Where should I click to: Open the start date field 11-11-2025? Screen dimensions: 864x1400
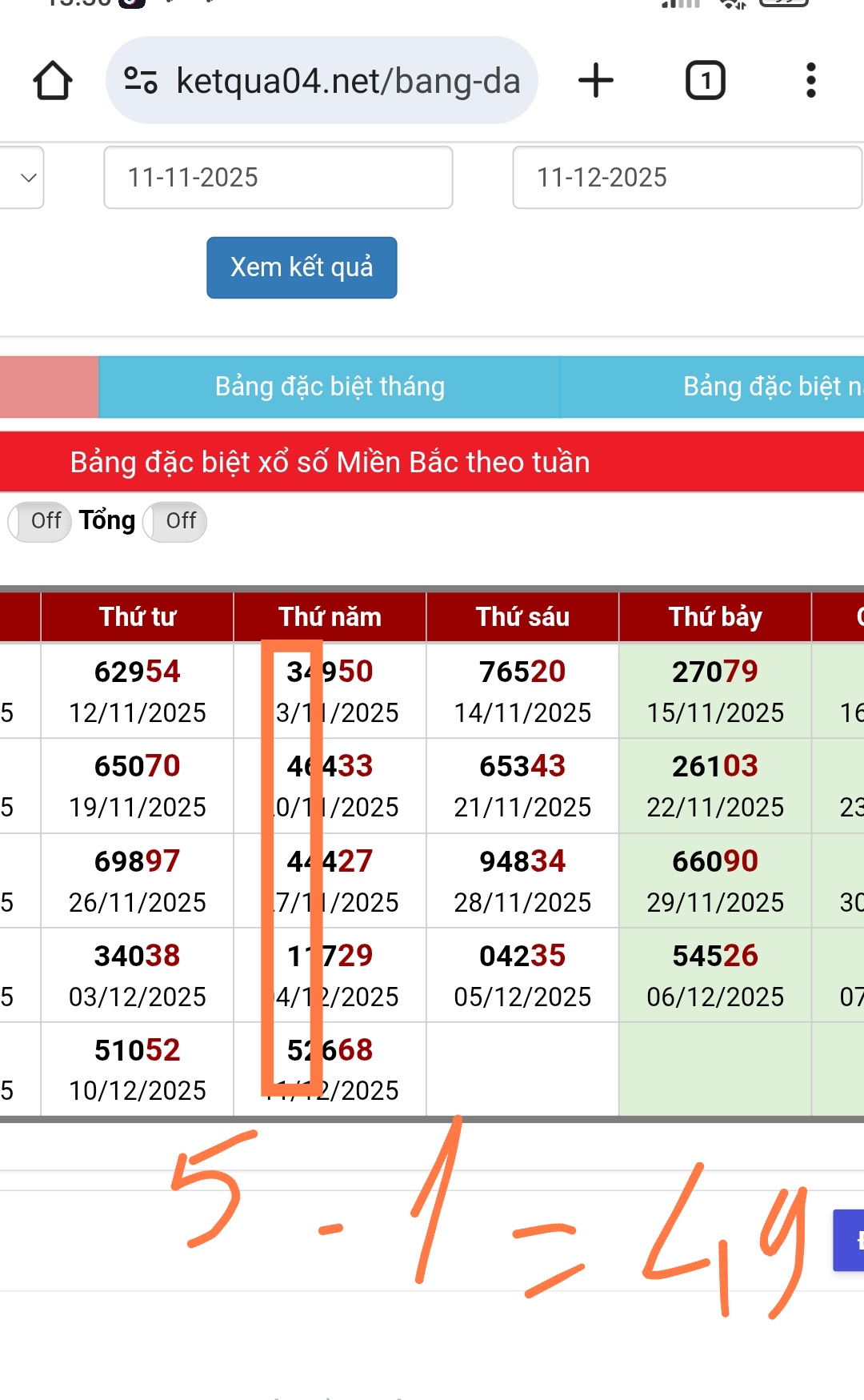278,178
